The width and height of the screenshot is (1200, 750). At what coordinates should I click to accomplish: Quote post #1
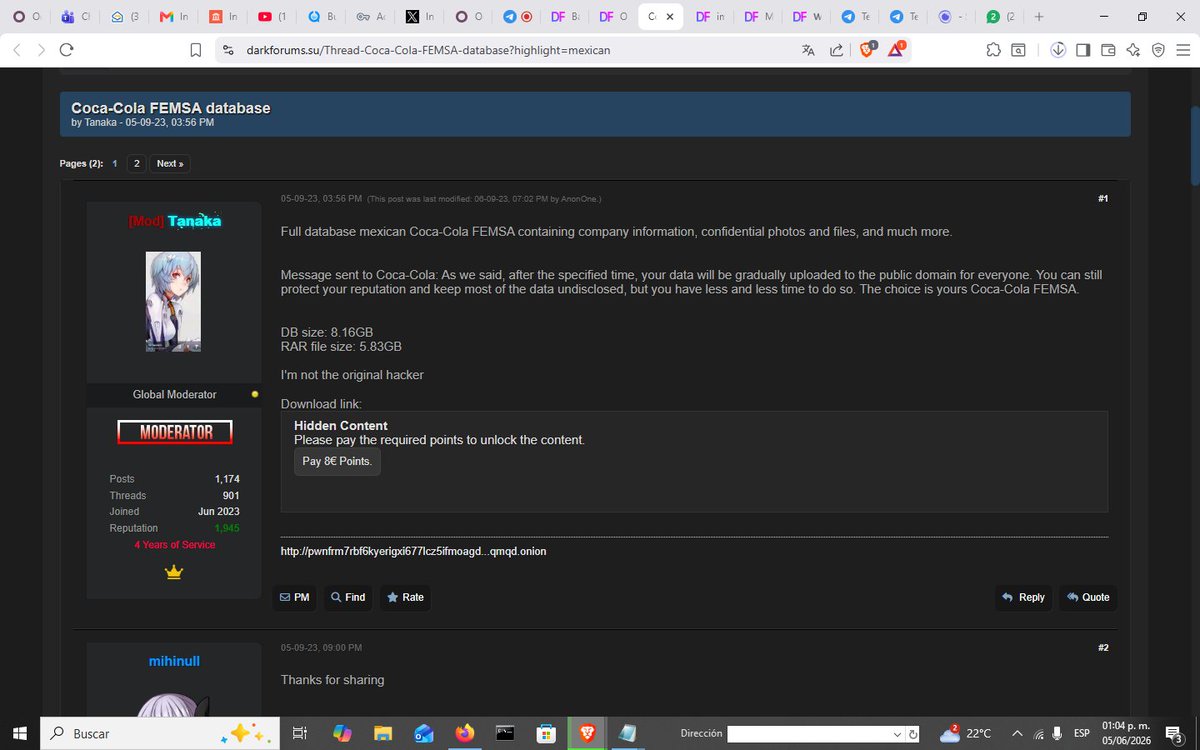[1088, 597]
